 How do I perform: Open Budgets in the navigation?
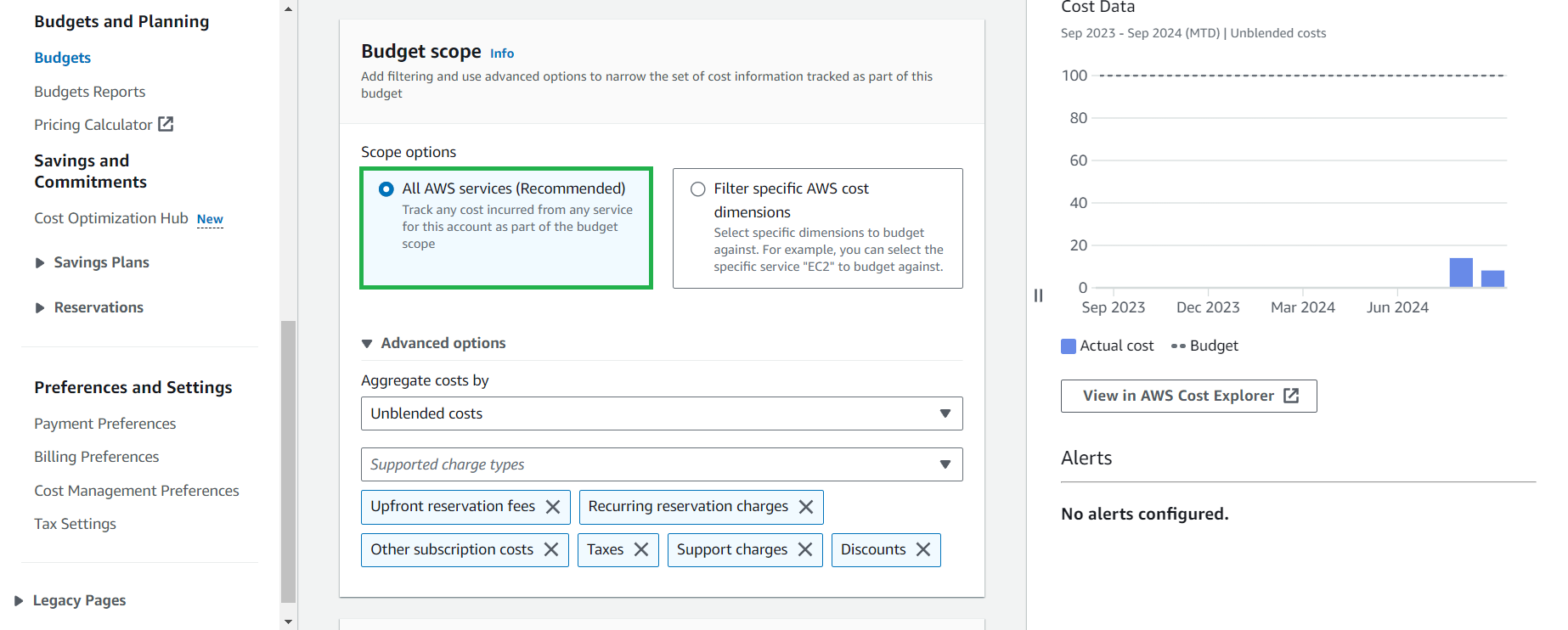click(63, 58)
